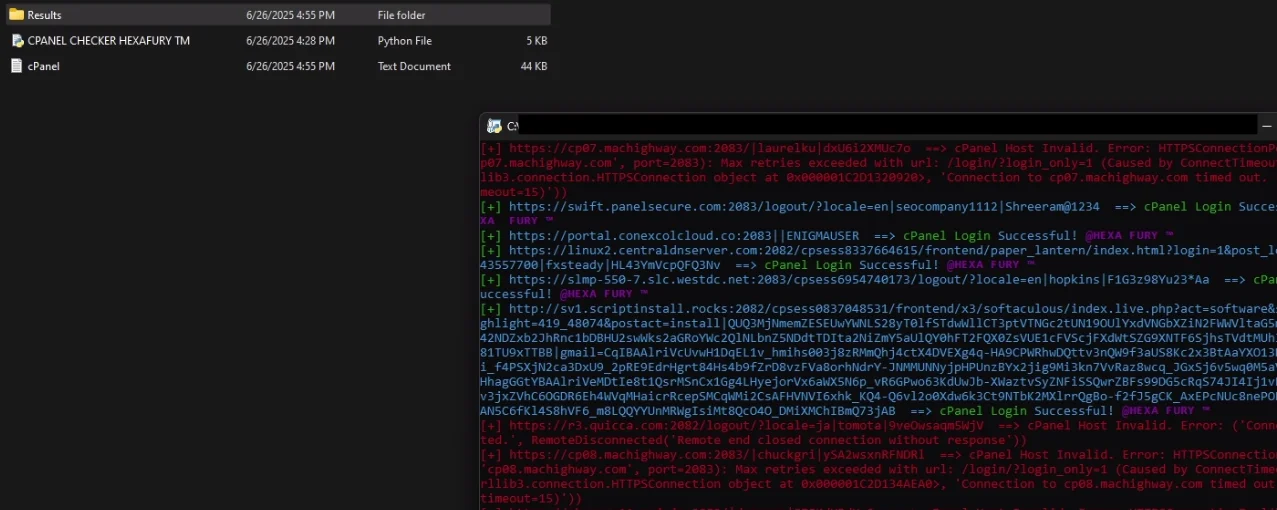The image size is (1277, 510).
Task: Select the CPANEL CHECKER HEXAFURY TM file name
Action: [x=108, y=41]
